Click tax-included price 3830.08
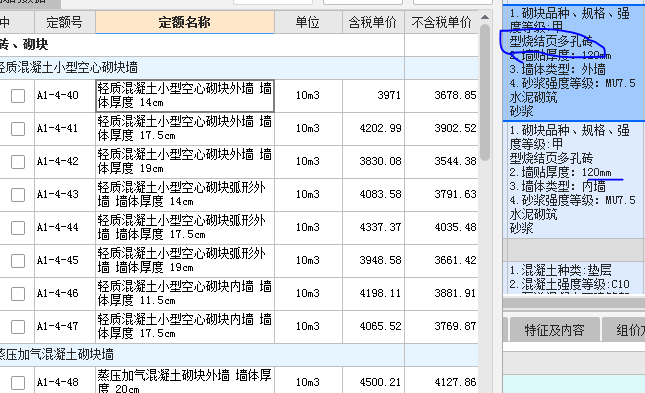 381,161
